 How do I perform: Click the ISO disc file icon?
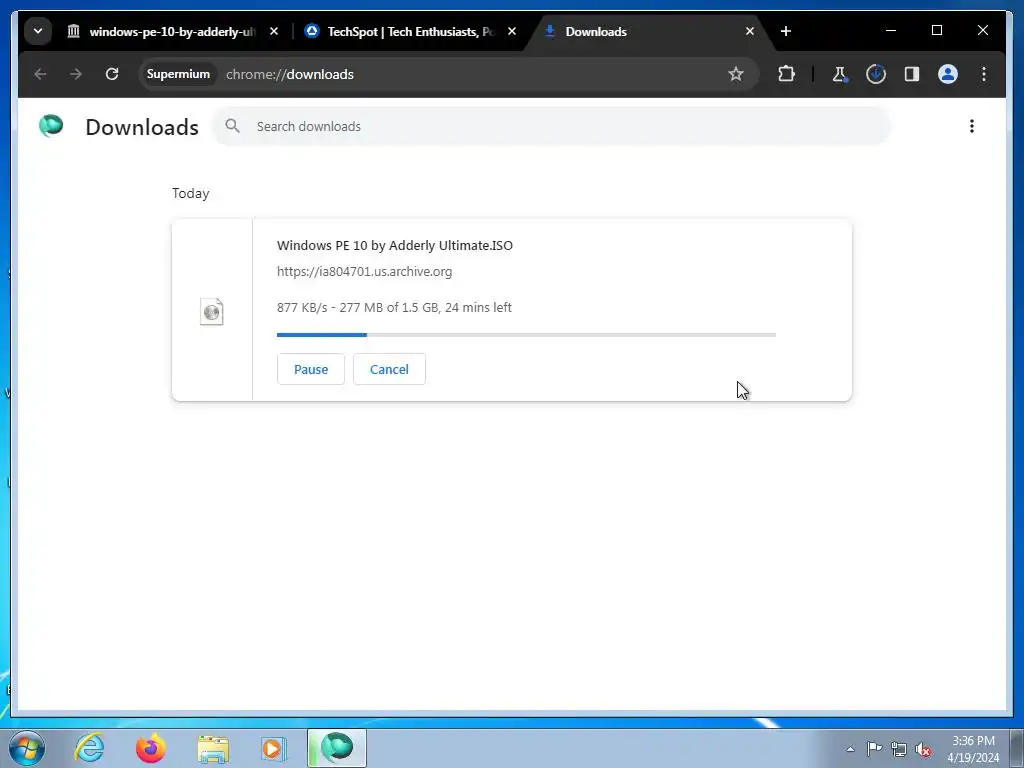click(212, 312)
